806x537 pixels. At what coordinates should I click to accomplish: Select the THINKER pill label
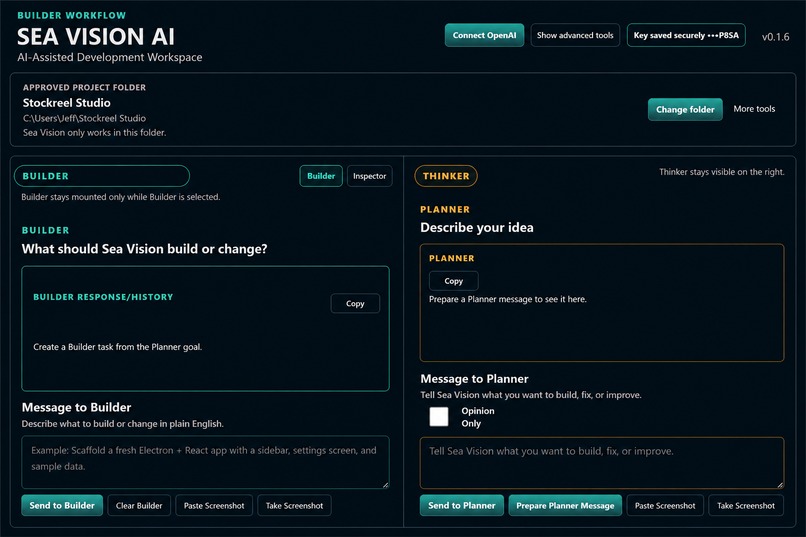pos(446,176)
